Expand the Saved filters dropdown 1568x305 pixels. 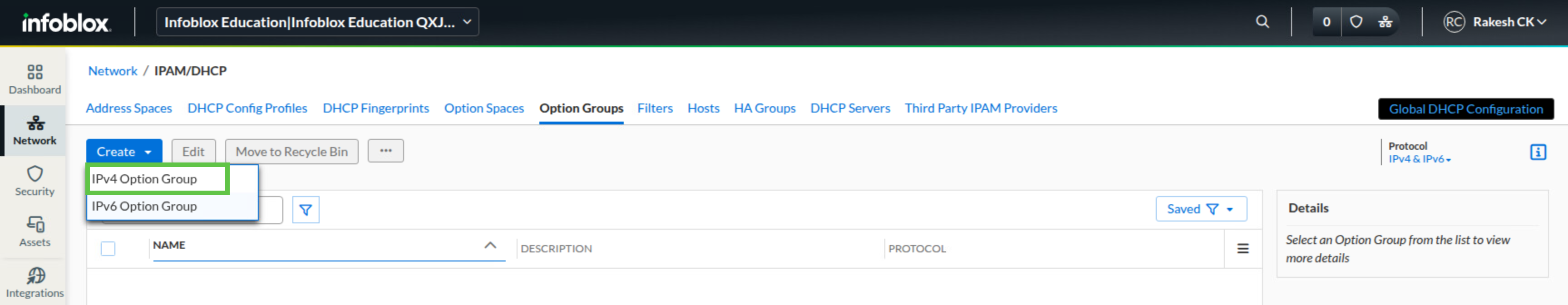tap(1201, 209)
